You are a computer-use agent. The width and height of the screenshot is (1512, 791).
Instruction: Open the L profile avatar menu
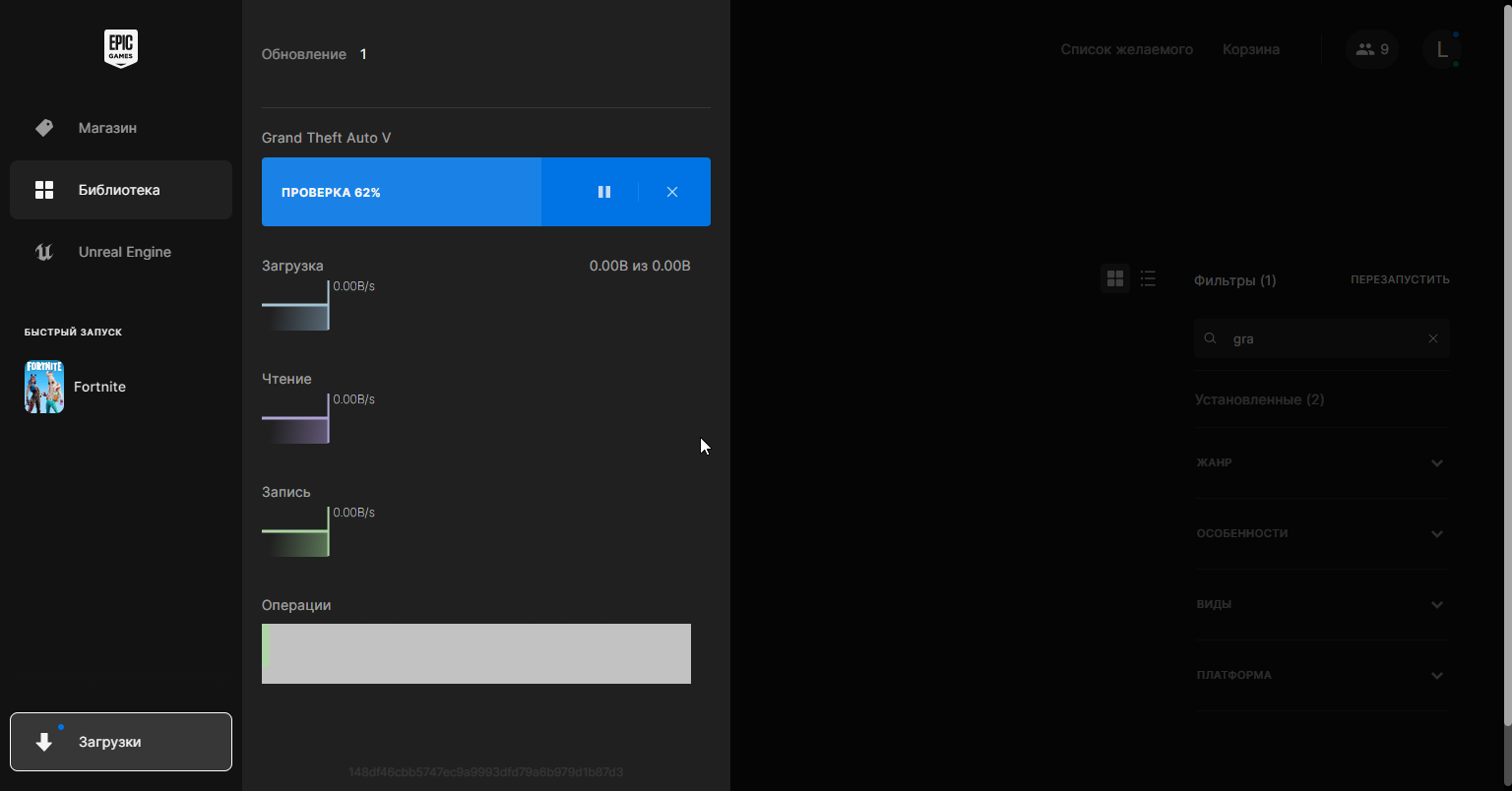point(1442,49)
